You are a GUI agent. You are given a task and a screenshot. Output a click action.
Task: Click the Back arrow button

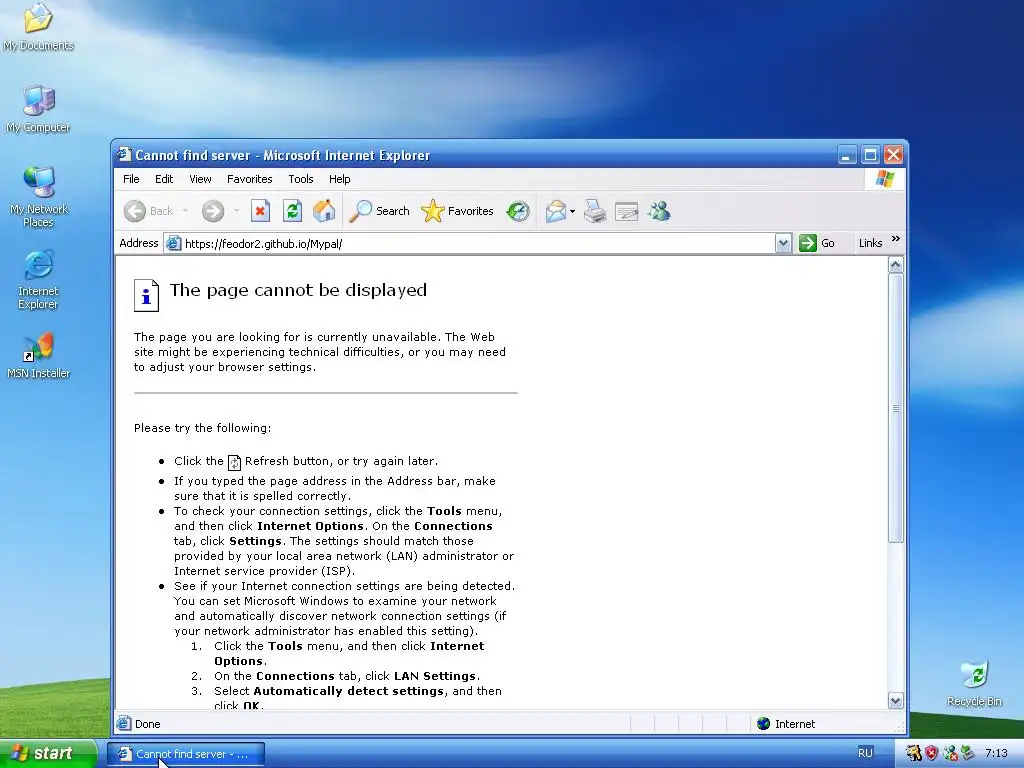point(135,211)
